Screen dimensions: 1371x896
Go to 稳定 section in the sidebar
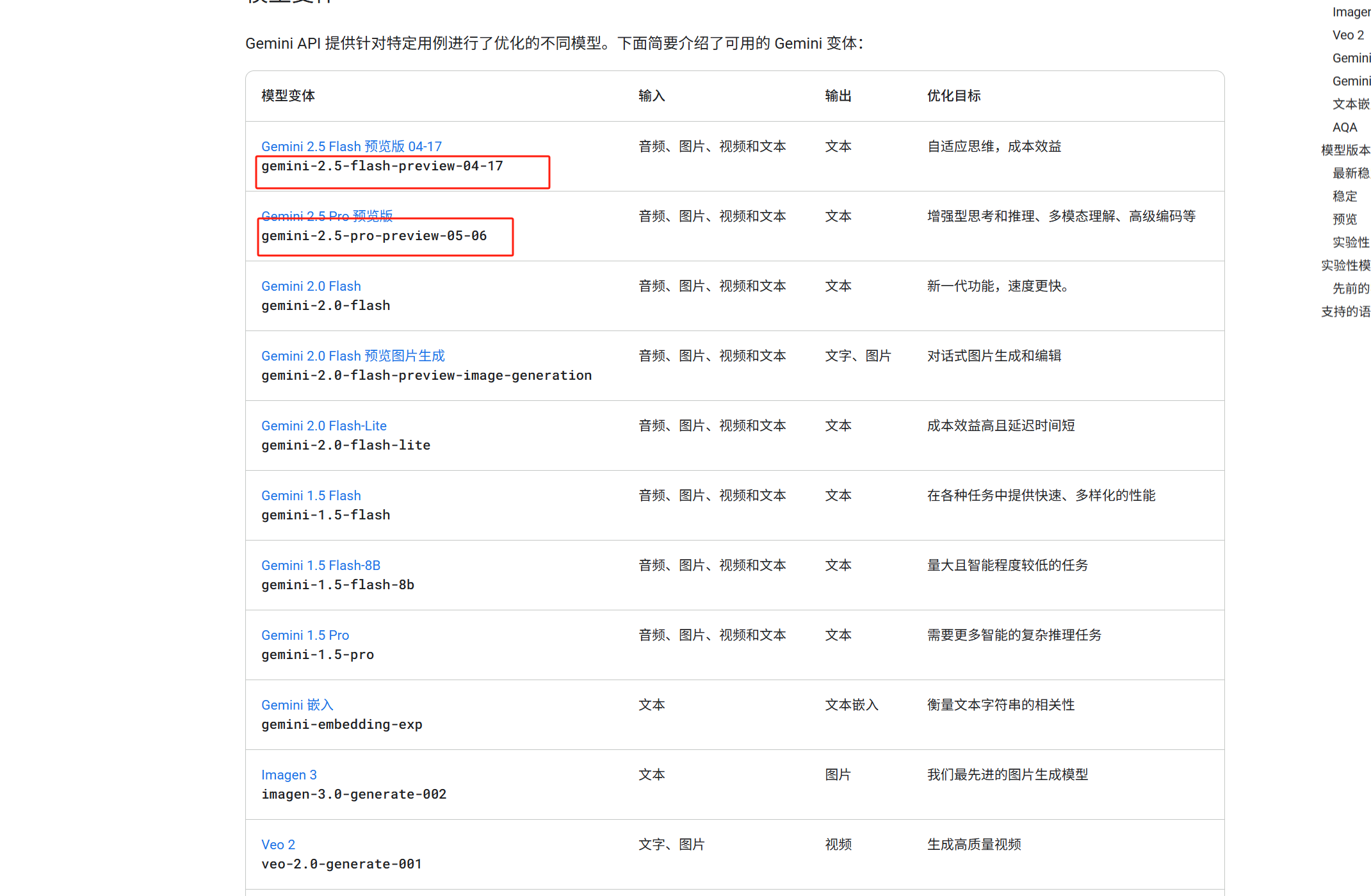[1344, 197]
